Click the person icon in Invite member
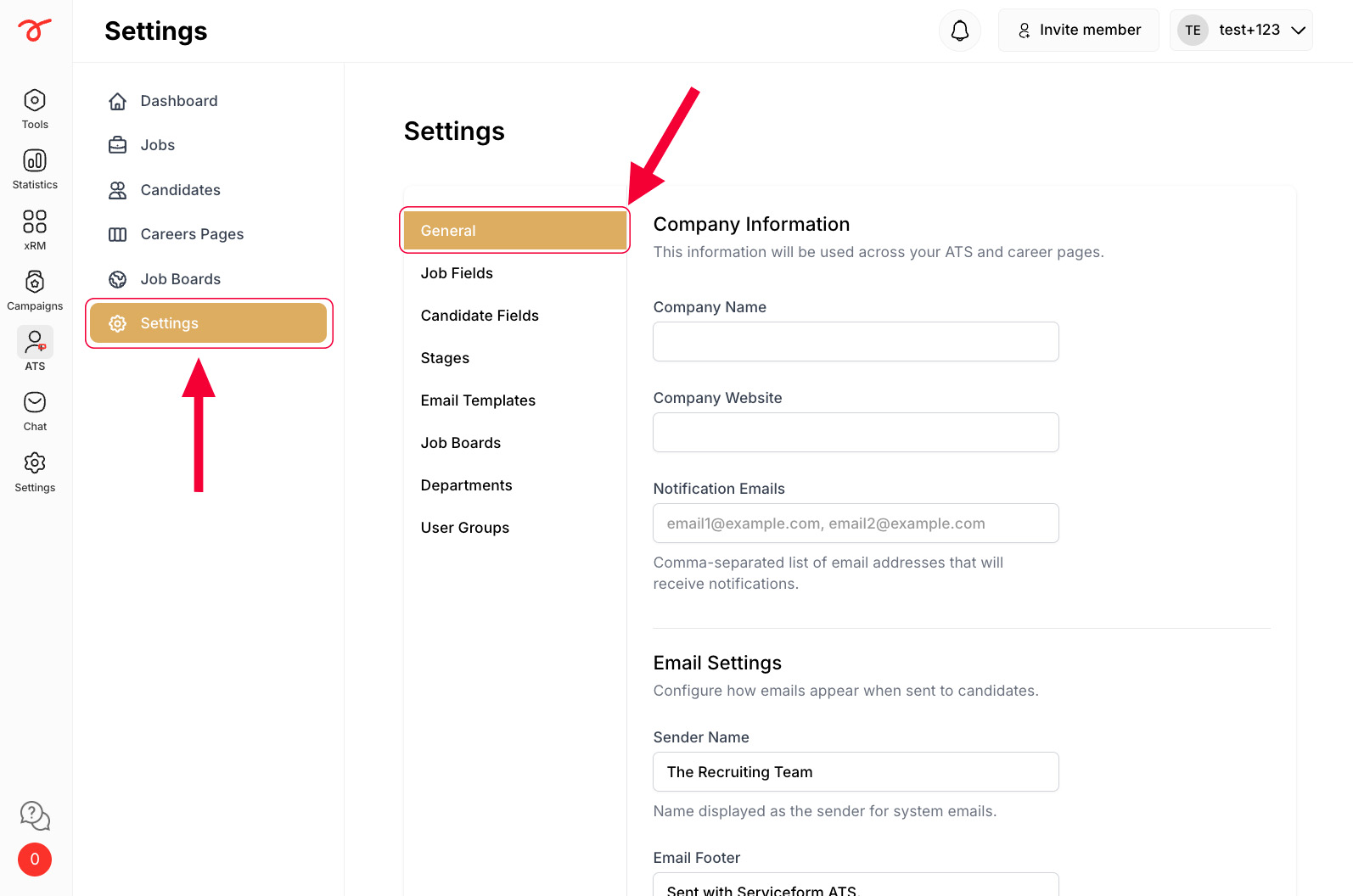Viewport: 1353px width, 896px height. [1025, 31]
